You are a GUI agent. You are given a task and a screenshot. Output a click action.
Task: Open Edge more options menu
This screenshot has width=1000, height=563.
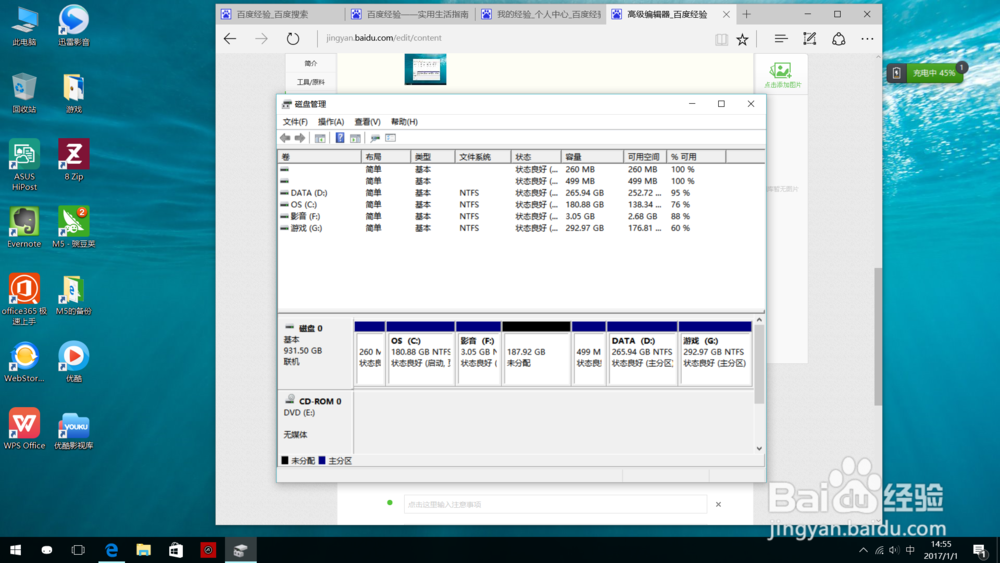867,39
